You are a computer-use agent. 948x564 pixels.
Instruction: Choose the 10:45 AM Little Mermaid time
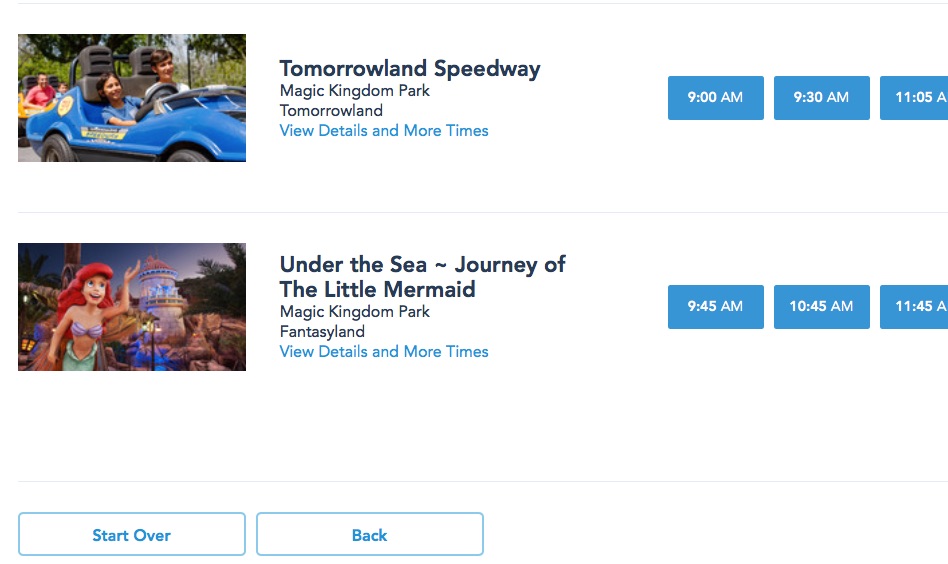tap(821, 307)
